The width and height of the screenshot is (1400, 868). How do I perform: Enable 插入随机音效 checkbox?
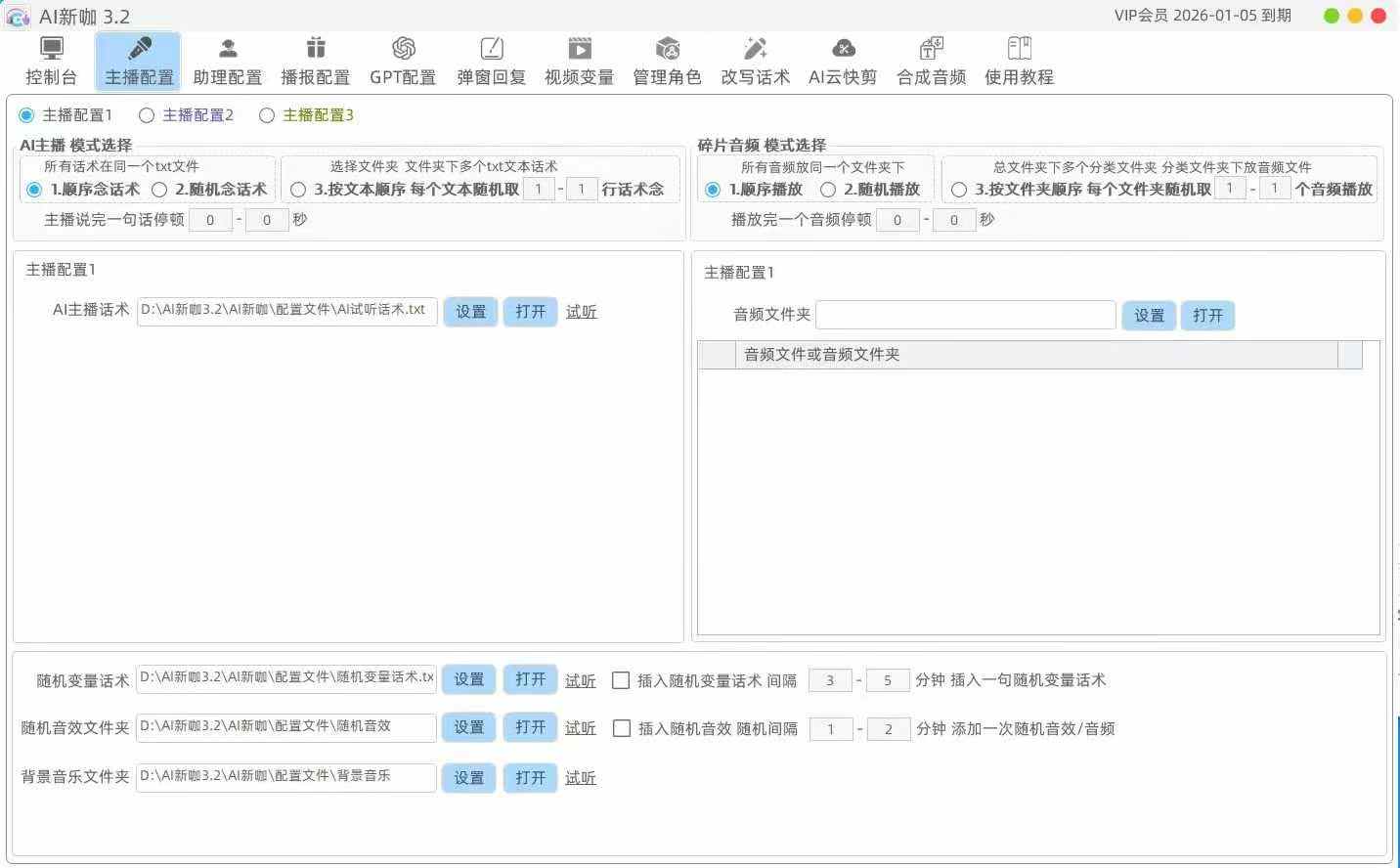tap(621, 728)
